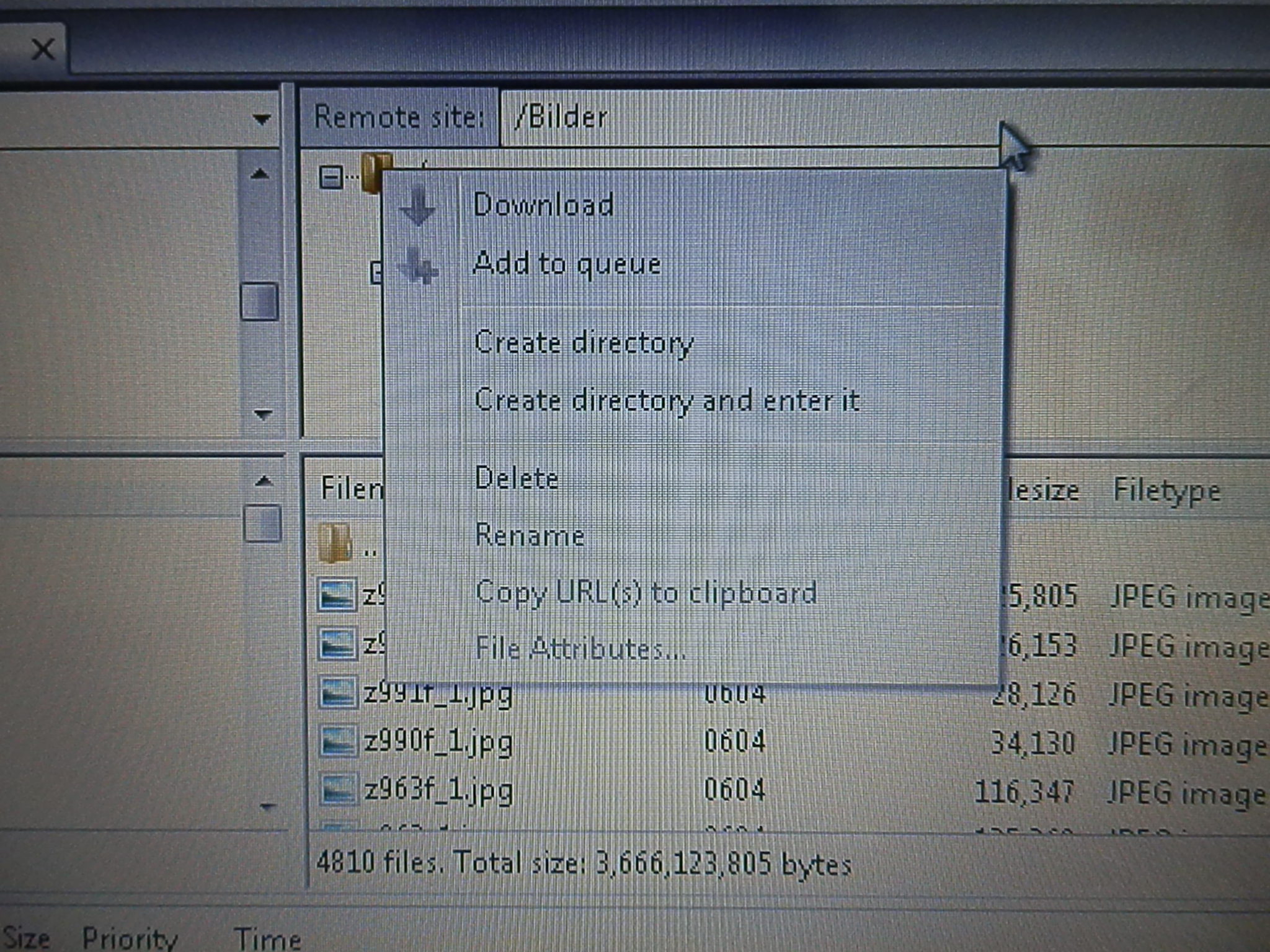The height and width of the screenshot is (952, 1270).
Task: Click image icon of z990f_1.jpg
Action: pos(337,742)
